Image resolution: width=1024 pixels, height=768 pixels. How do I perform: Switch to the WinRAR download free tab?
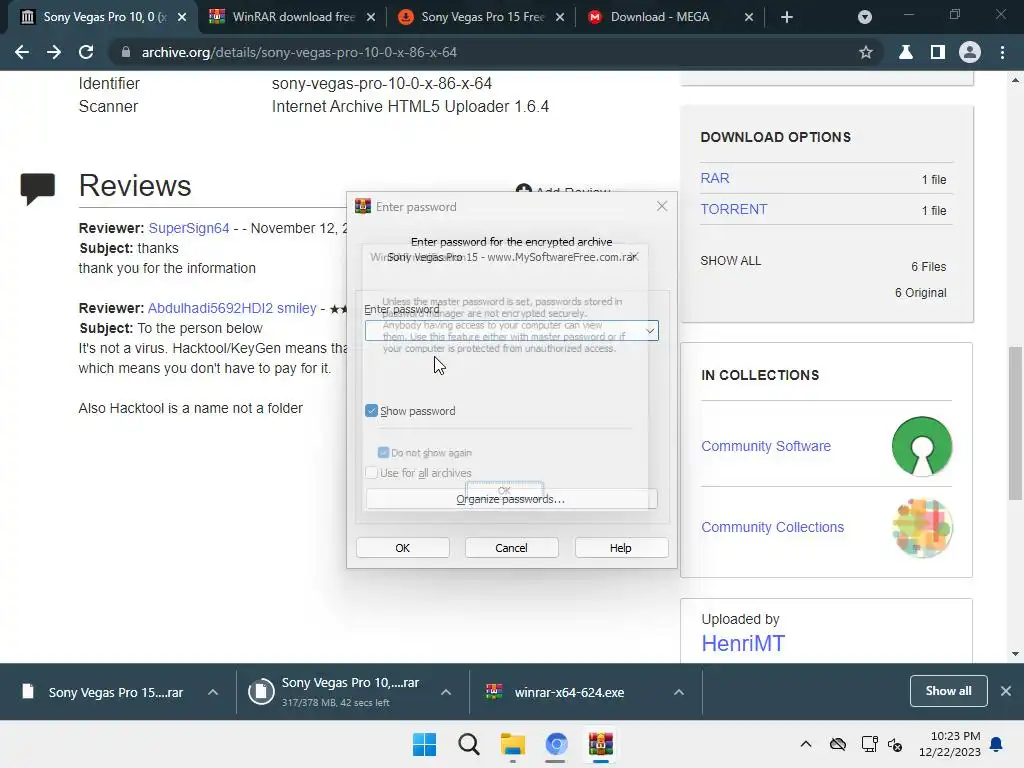tap(292, 17)
